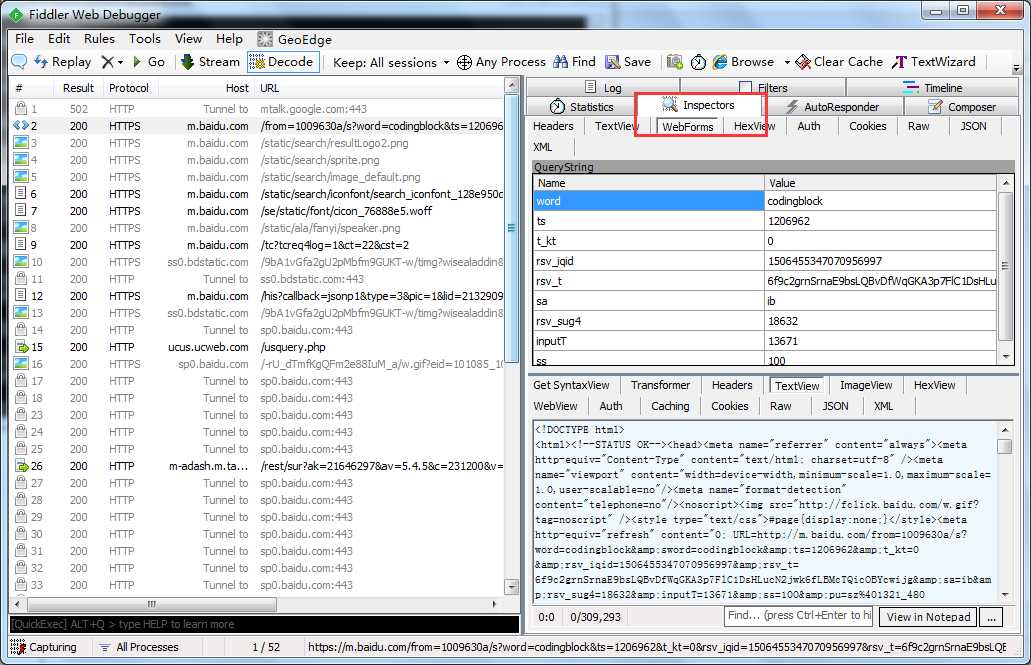Open the Remove sessions dropdown arrow

pyautogui.click(x=120, y=62)
